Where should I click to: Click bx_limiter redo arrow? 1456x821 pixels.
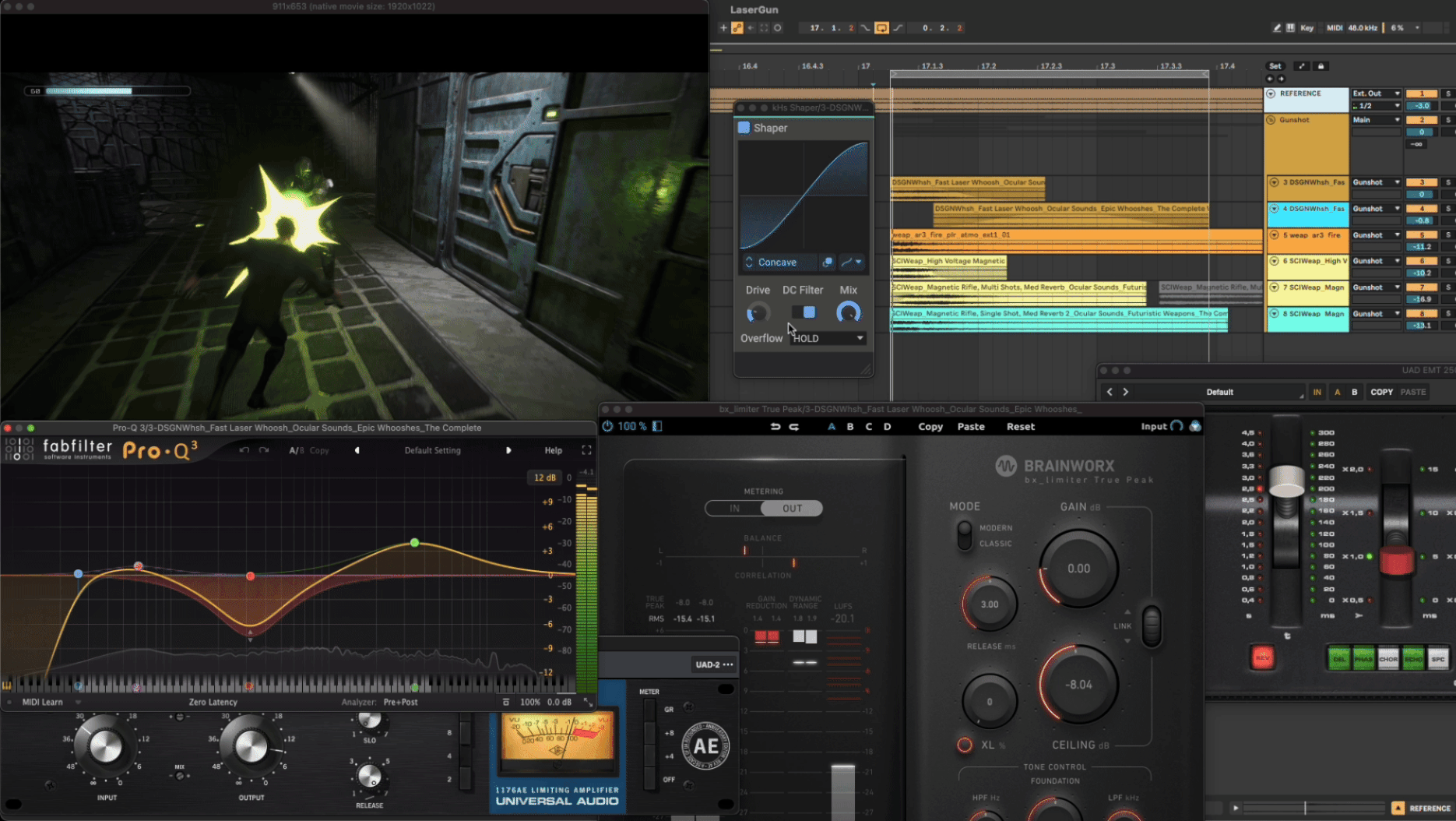click(x=793, y=427)
